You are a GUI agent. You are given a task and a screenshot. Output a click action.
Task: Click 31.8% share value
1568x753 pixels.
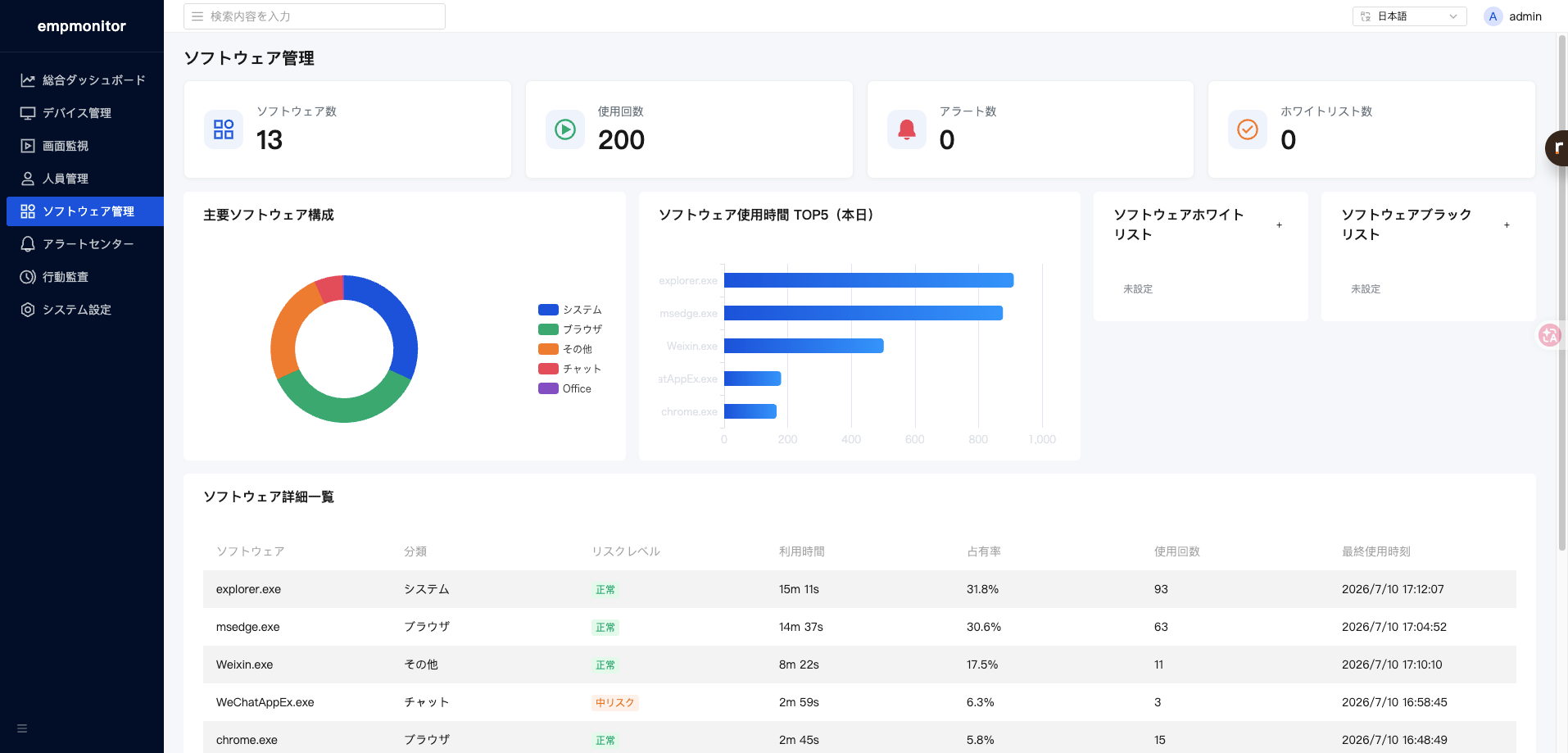click(982, 589)
